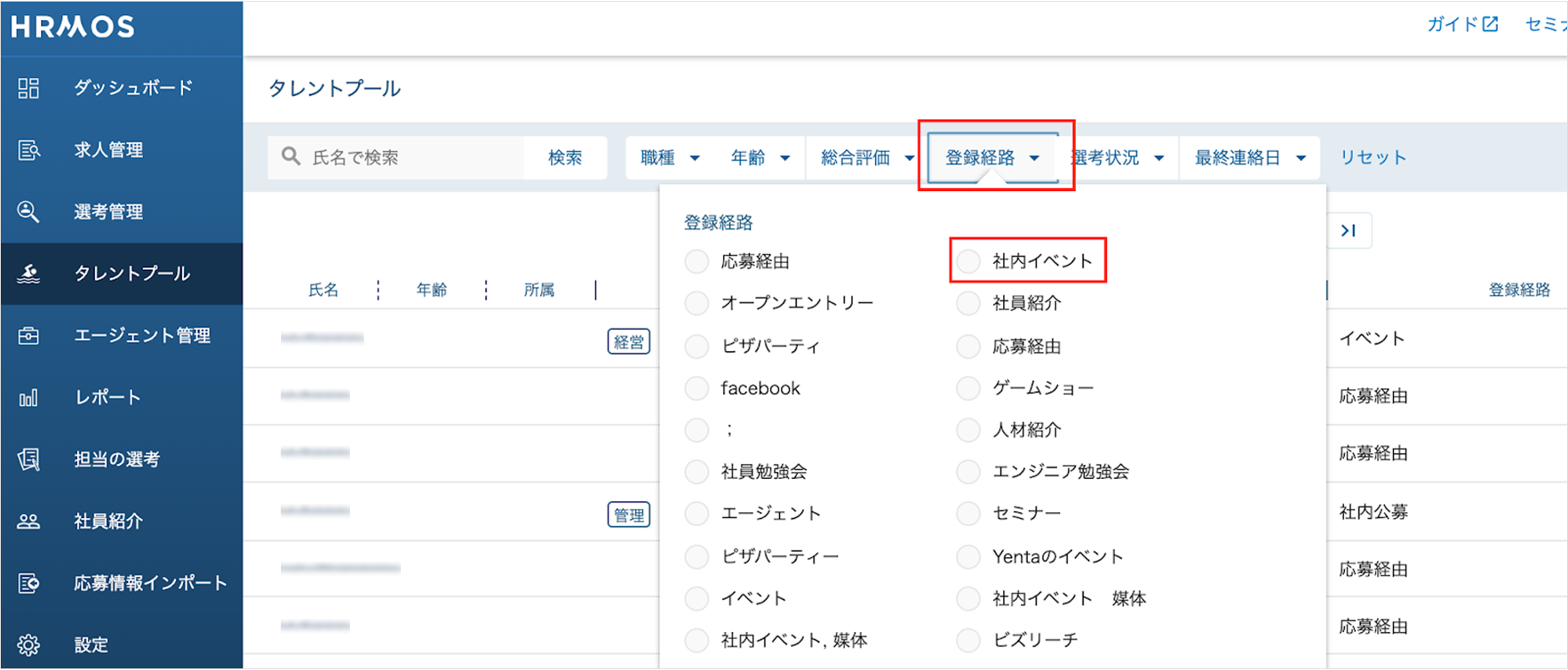Image resolution: width=1568 pixels, height=670 pixels.
Task: Click the dashboard grid icon
Action: tap(28, 88)
